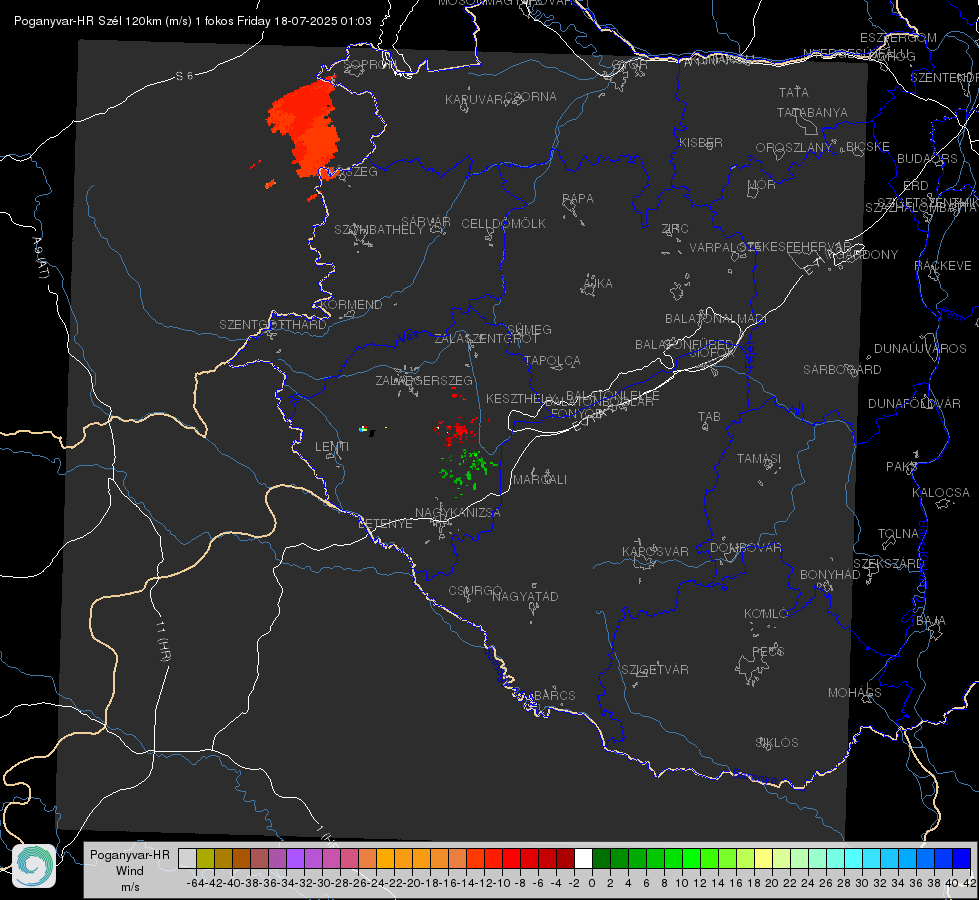The image size is (979, 900).
Task: Pick the olive swatch between -64 and -42
Action: tap(205, 858)
